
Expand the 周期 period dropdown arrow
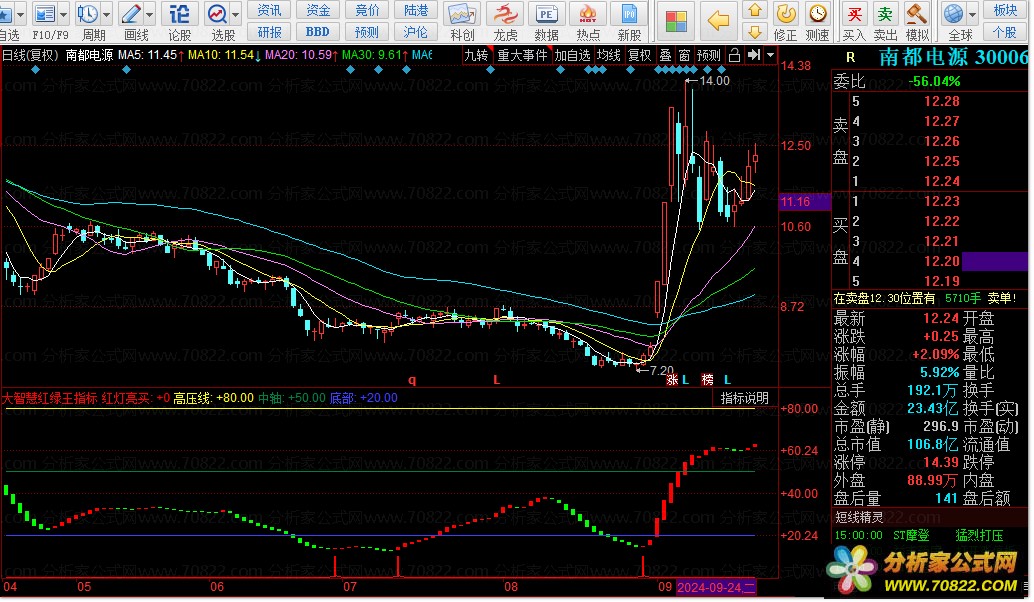pos(106,14)
